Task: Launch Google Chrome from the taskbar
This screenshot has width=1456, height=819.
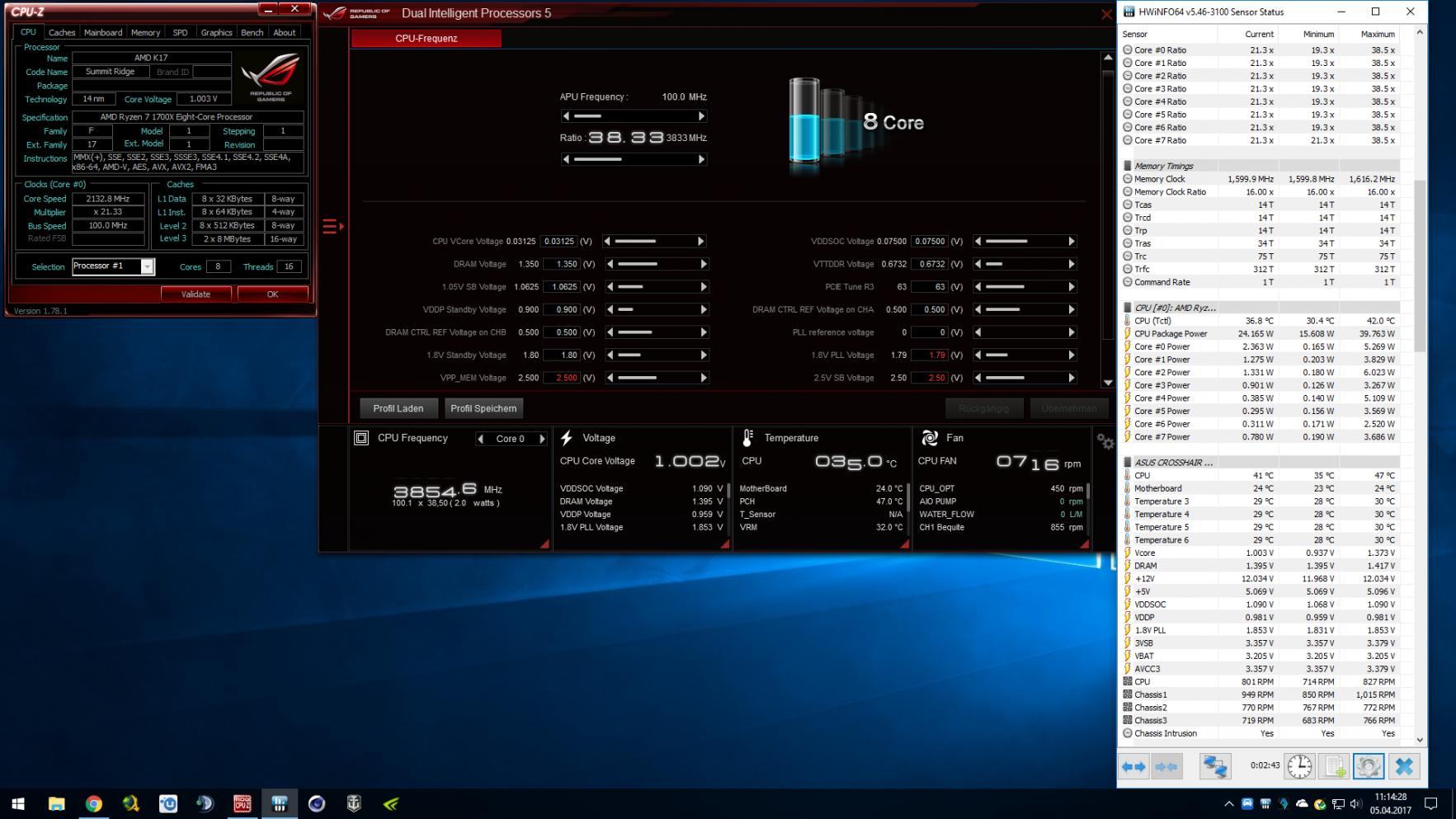Action: point(93,803)
